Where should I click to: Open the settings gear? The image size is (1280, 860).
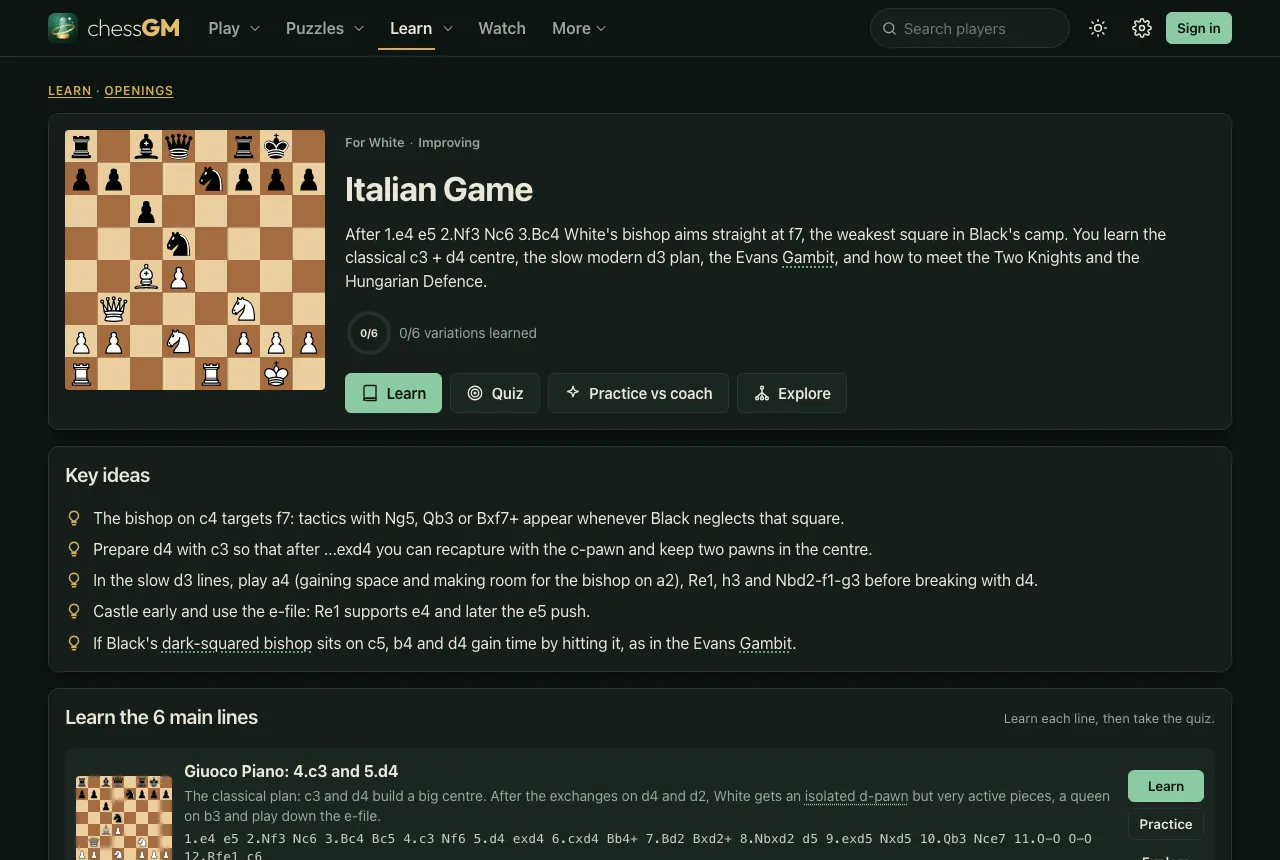tap(1142, 28)
